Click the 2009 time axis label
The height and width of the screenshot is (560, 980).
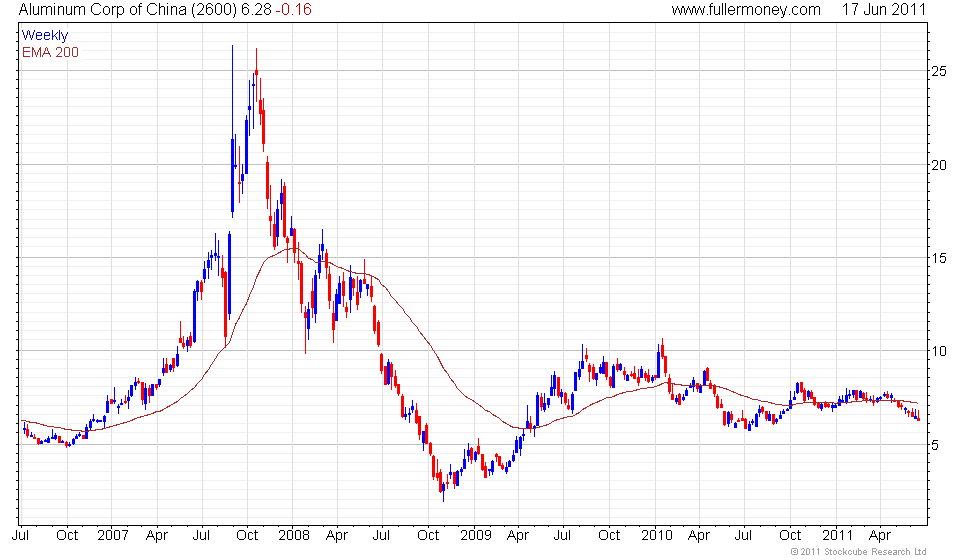tap(476, 536)
